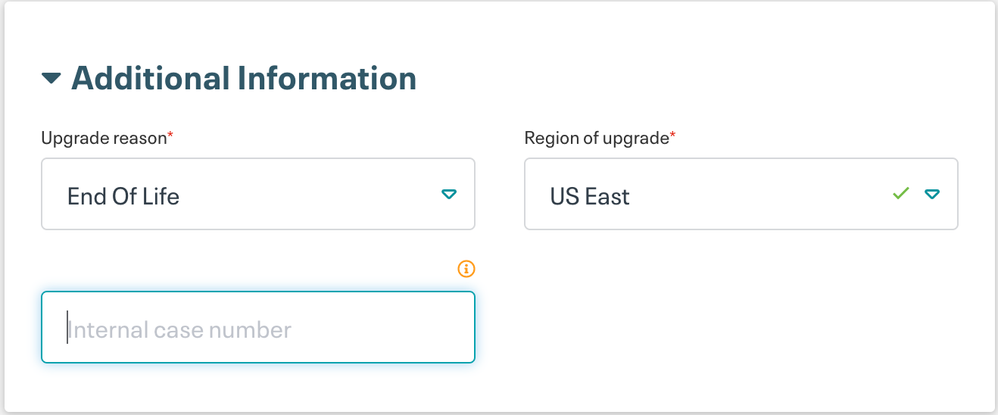
Task: Click the text cursor in the case number field
Action: (67, 328)
